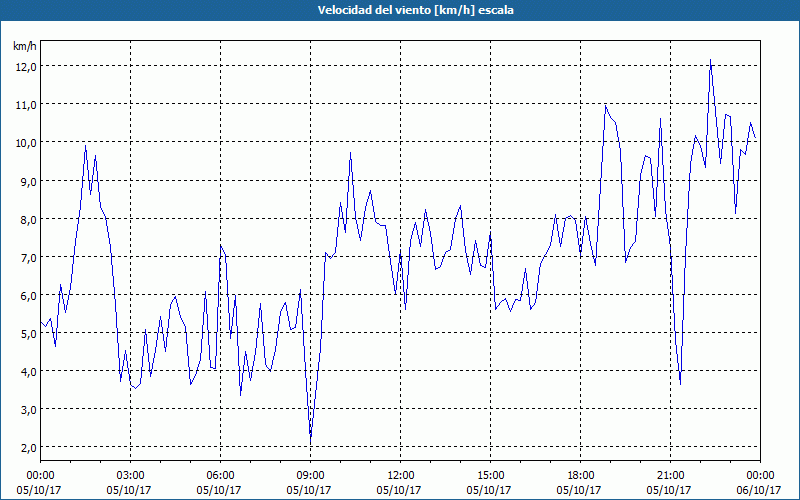Click the '05/10/17' date under 12:00

click(399, 490)
